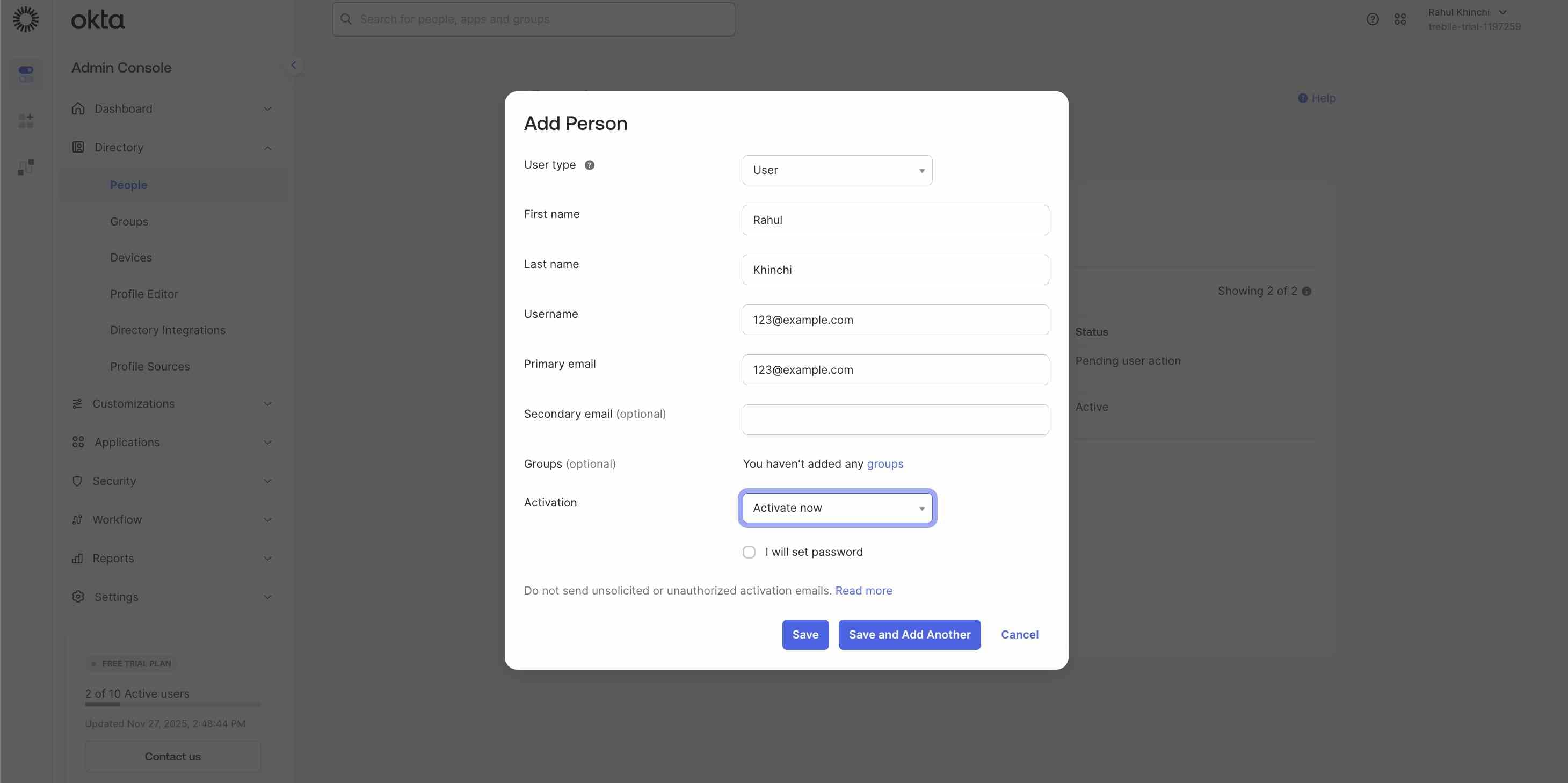Image resolution: width=1568 pixels, height=783 pixels.
Task: Click the search magnifier icon in the top bar
Action: point(346,19)
